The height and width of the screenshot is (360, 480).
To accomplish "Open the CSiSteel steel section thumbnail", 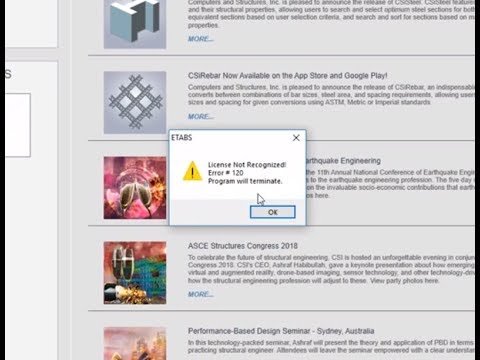I will (x=135, y=24).
